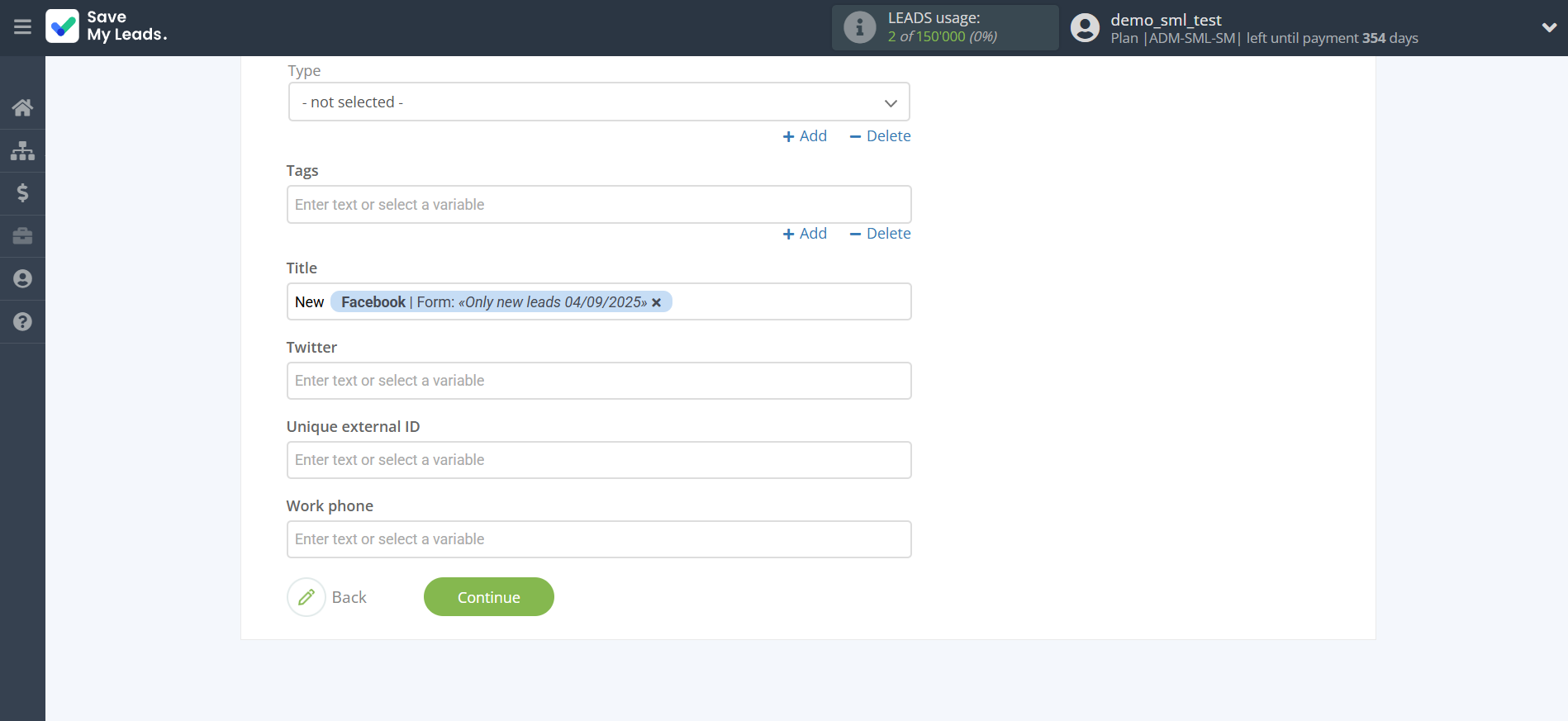
Task: Open connections via the sidebar sitemap icon
Action: coord(22,150)
